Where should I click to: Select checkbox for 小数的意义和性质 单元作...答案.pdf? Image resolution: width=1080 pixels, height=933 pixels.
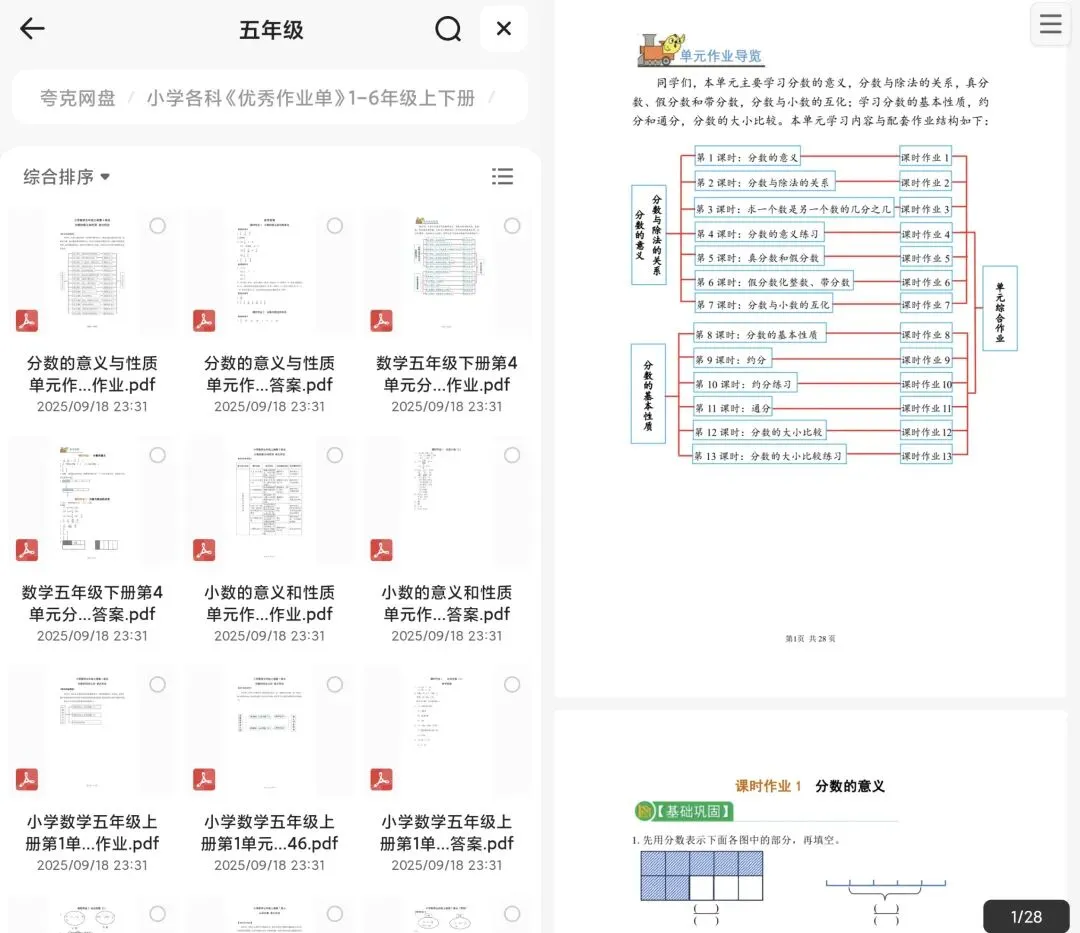512,455
